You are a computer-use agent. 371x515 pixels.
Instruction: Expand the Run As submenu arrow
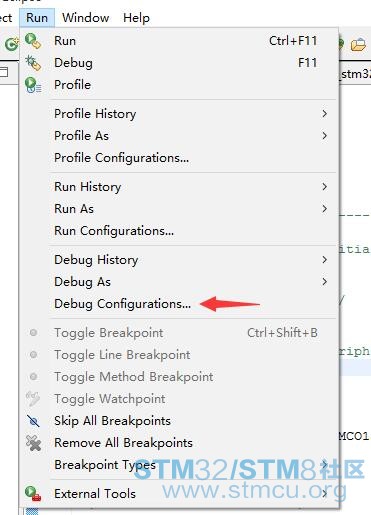point(324,209)
